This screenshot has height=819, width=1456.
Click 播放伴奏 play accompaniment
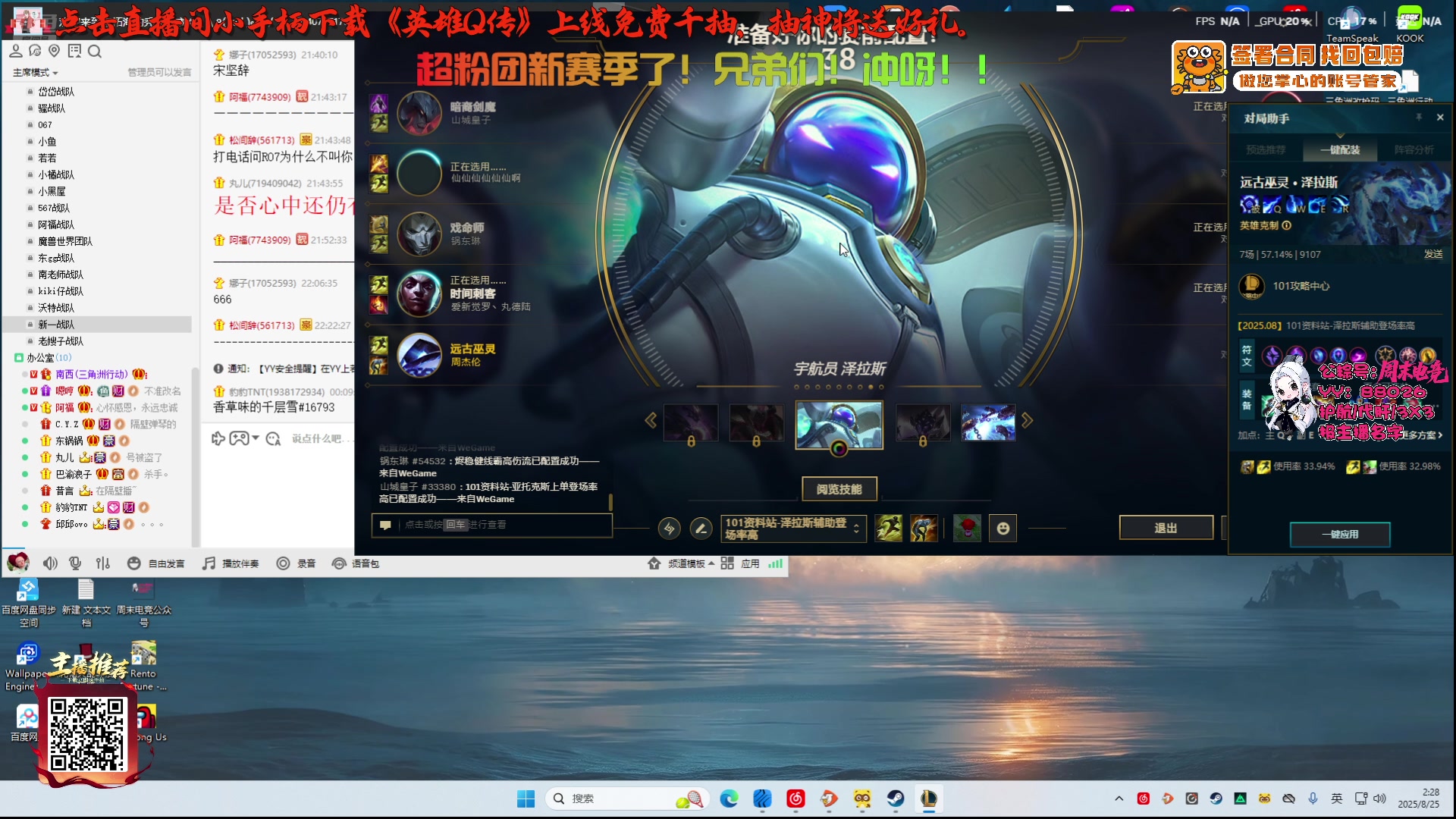231,563
